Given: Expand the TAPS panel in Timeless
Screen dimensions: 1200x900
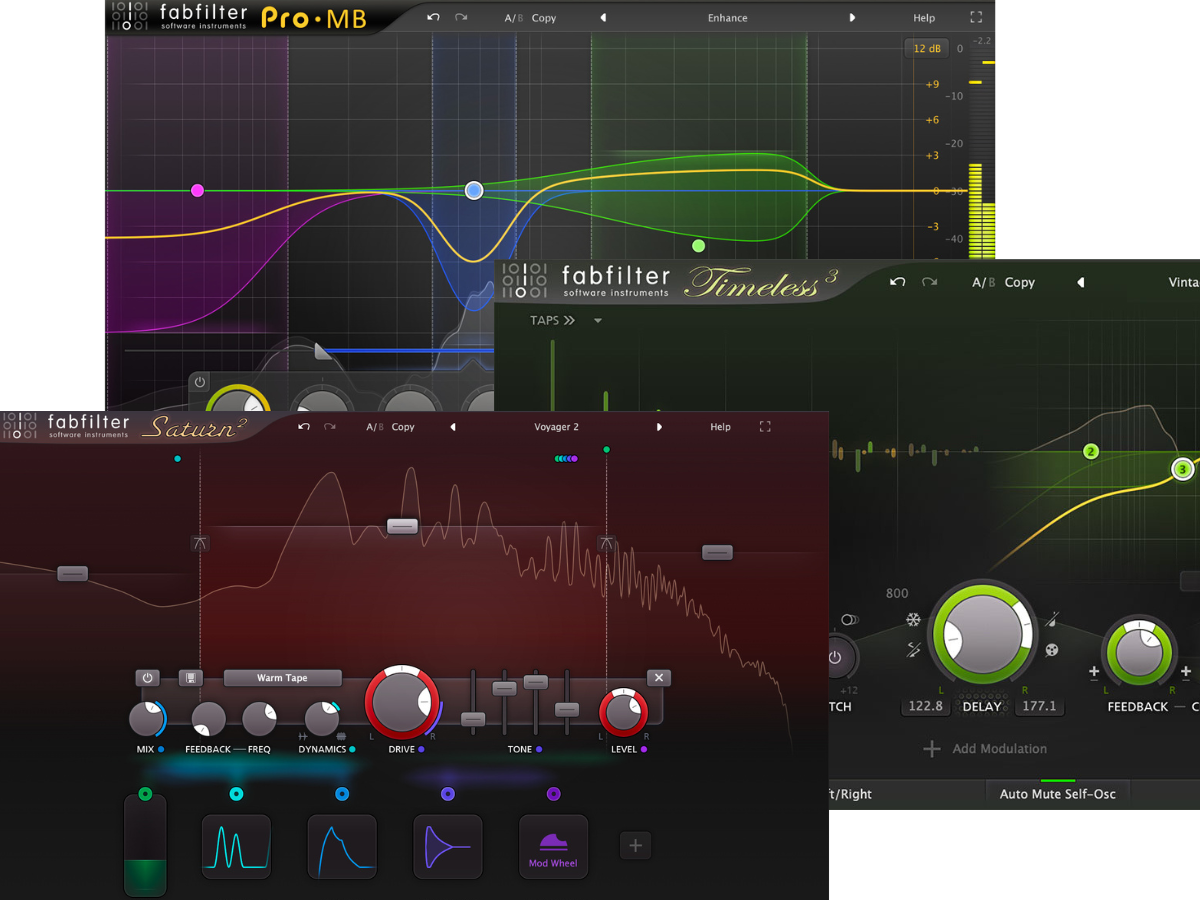Looking at the screenshot, I should pos(553,320).
